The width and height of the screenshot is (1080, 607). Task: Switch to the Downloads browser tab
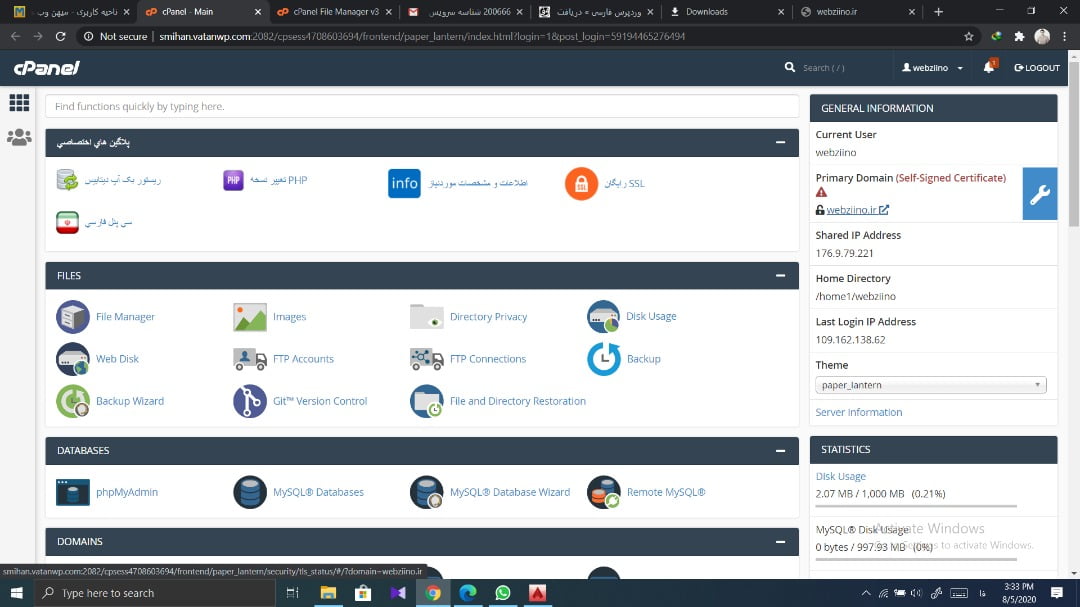(x=727, y=12)
